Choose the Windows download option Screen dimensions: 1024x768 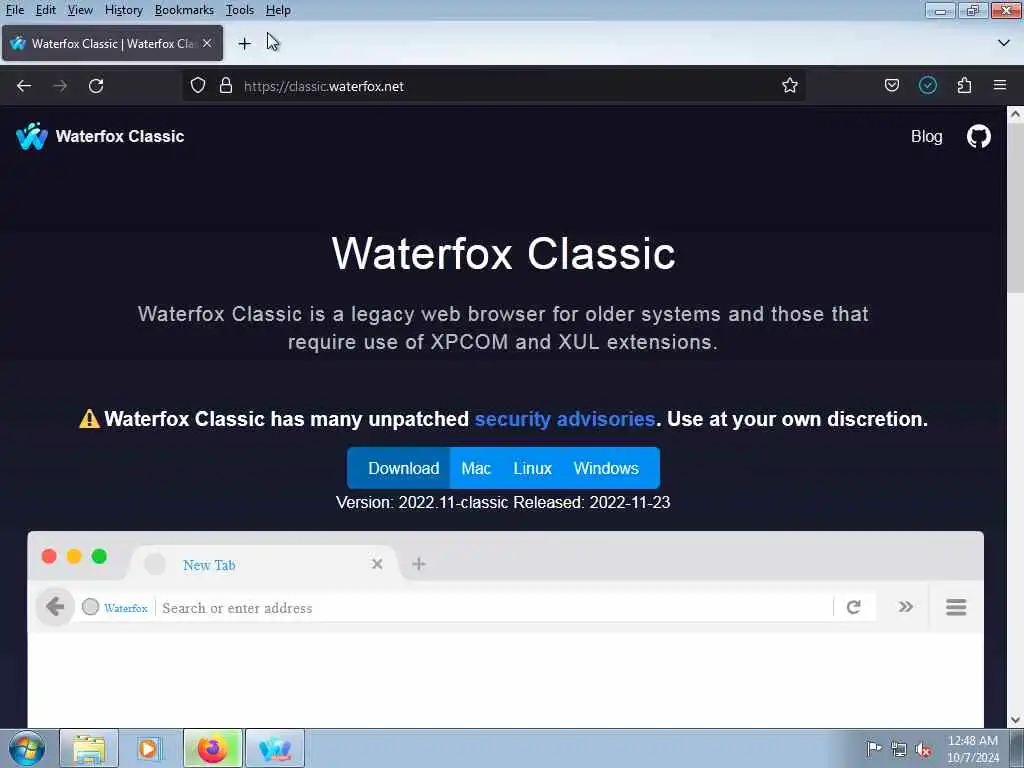click(x=606, y=468)
